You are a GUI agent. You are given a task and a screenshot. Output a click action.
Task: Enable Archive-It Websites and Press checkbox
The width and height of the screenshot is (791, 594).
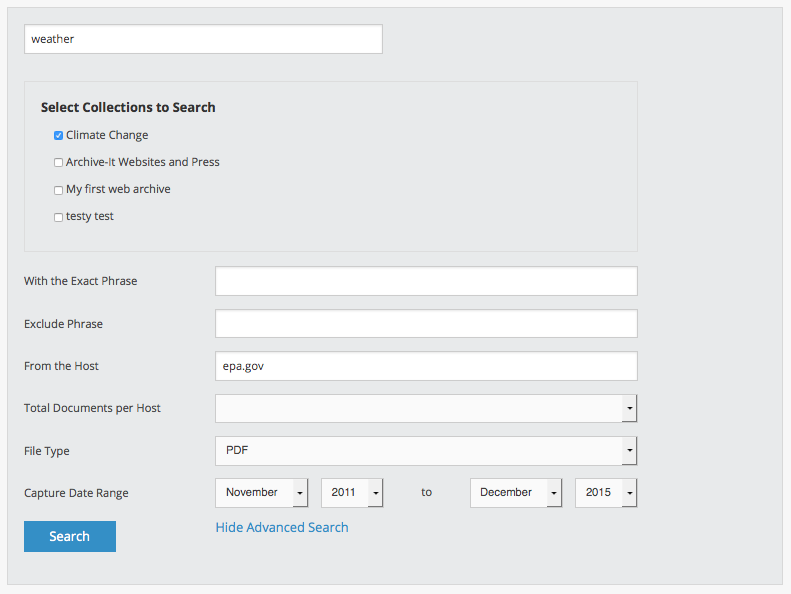coord(58,163)
